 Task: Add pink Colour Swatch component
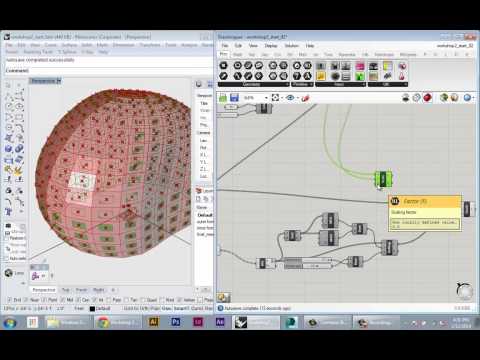(360, 66)
